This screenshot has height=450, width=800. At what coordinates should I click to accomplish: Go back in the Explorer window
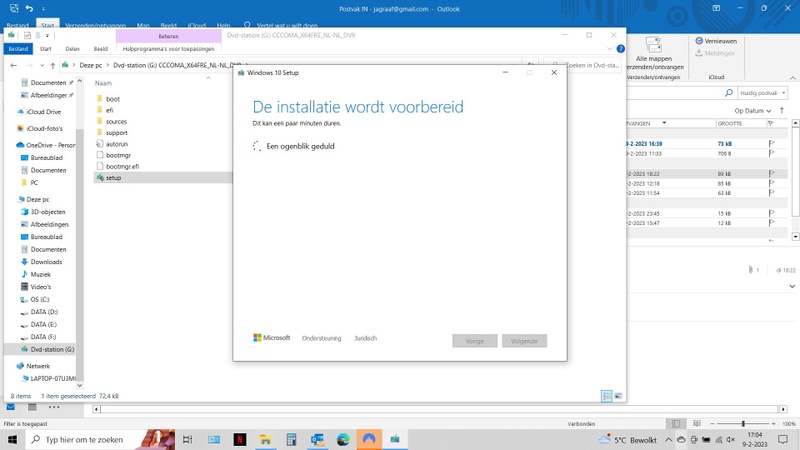click(x=14, y=65)
